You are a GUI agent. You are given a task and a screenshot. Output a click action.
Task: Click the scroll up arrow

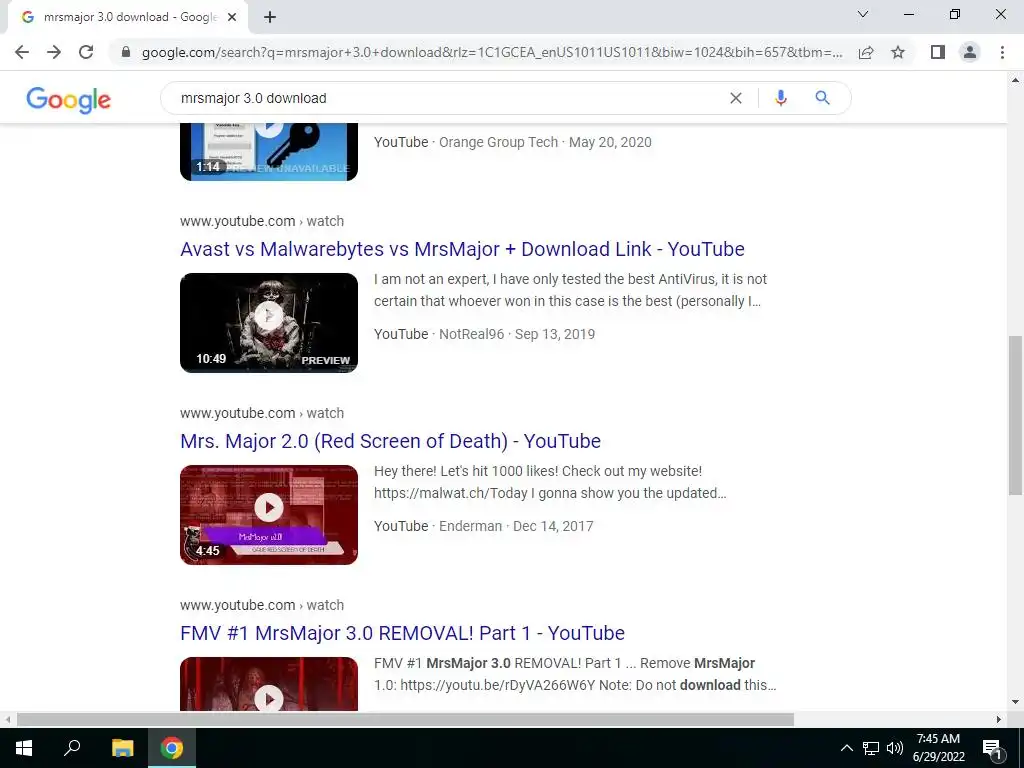point(1015,80)
